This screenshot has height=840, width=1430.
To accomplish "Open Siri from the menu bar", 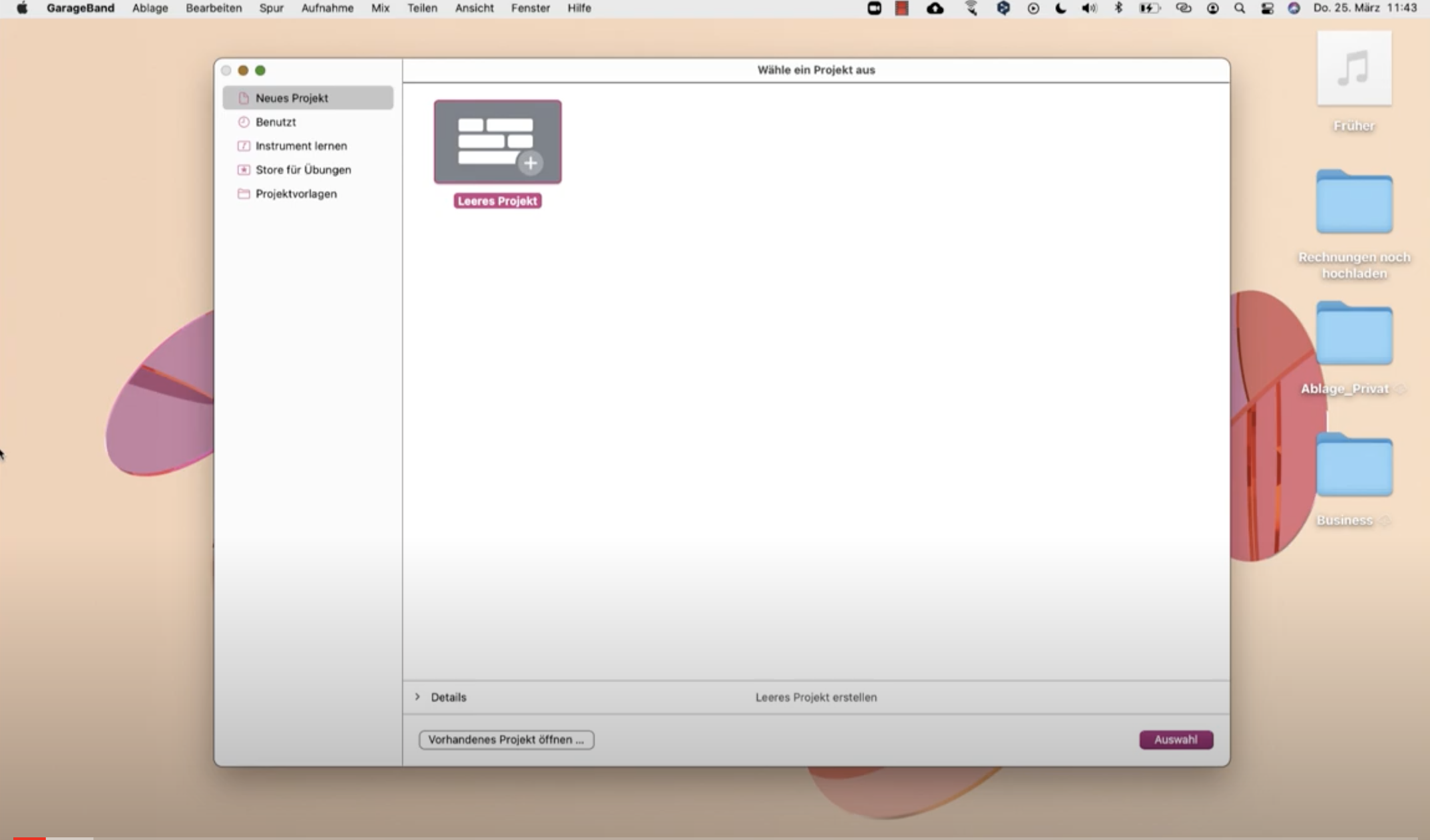I will click(1294, 8).
